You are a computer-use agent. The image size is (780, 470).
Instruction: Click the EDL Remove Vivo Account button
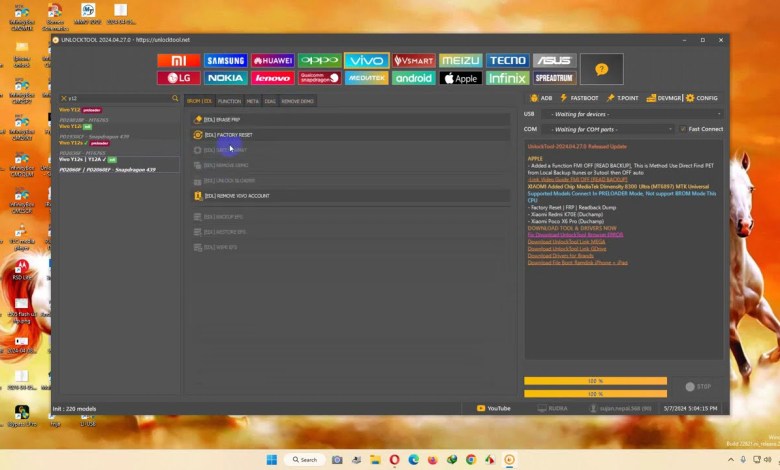(236, 196)
